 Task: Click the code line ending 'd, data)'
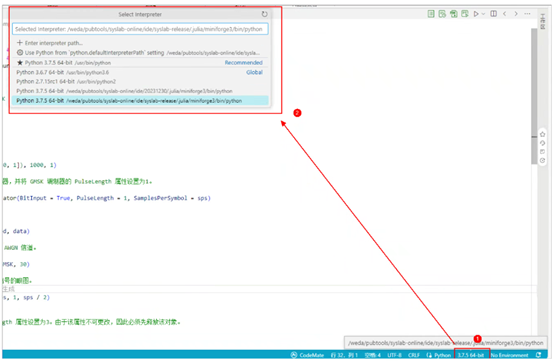point(16,231)
